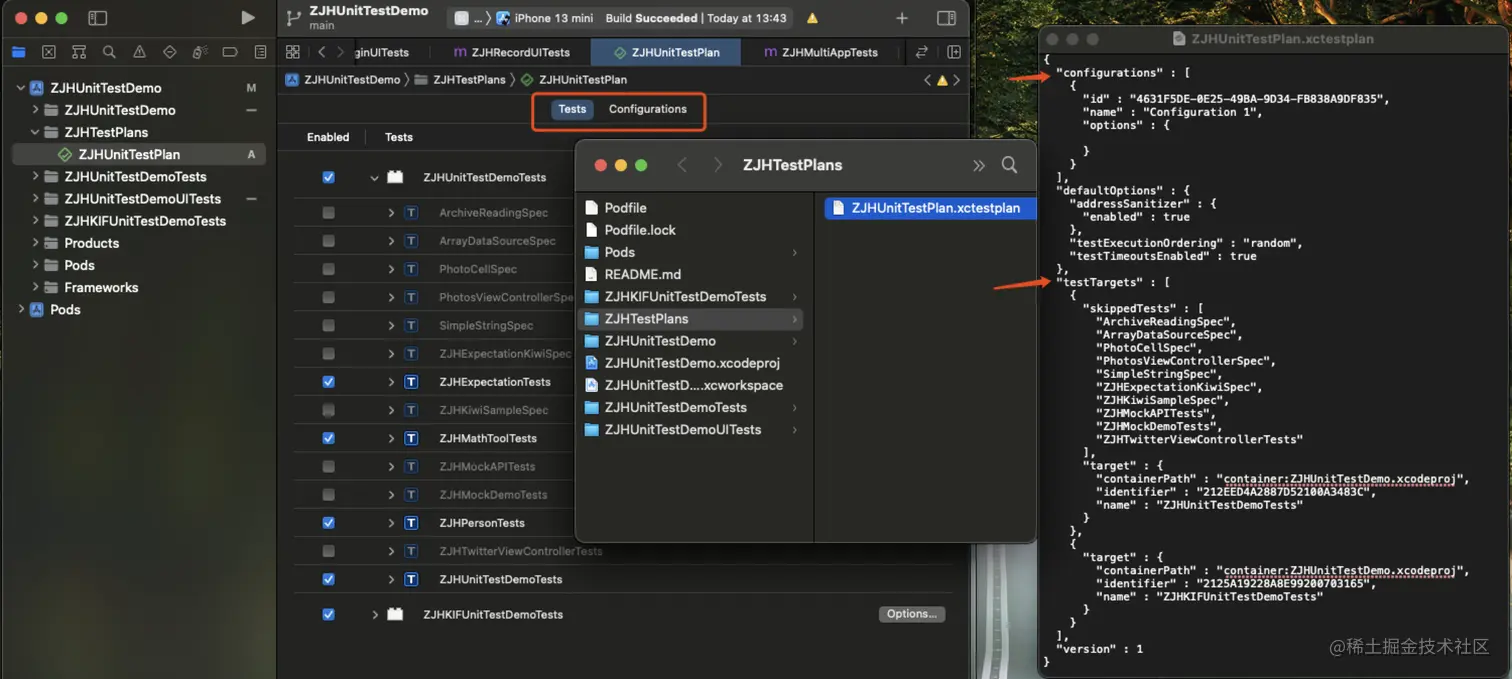This screenshot has height=679, width=1512.
Task: Open the related items grid menu
Action: [292, 52]
